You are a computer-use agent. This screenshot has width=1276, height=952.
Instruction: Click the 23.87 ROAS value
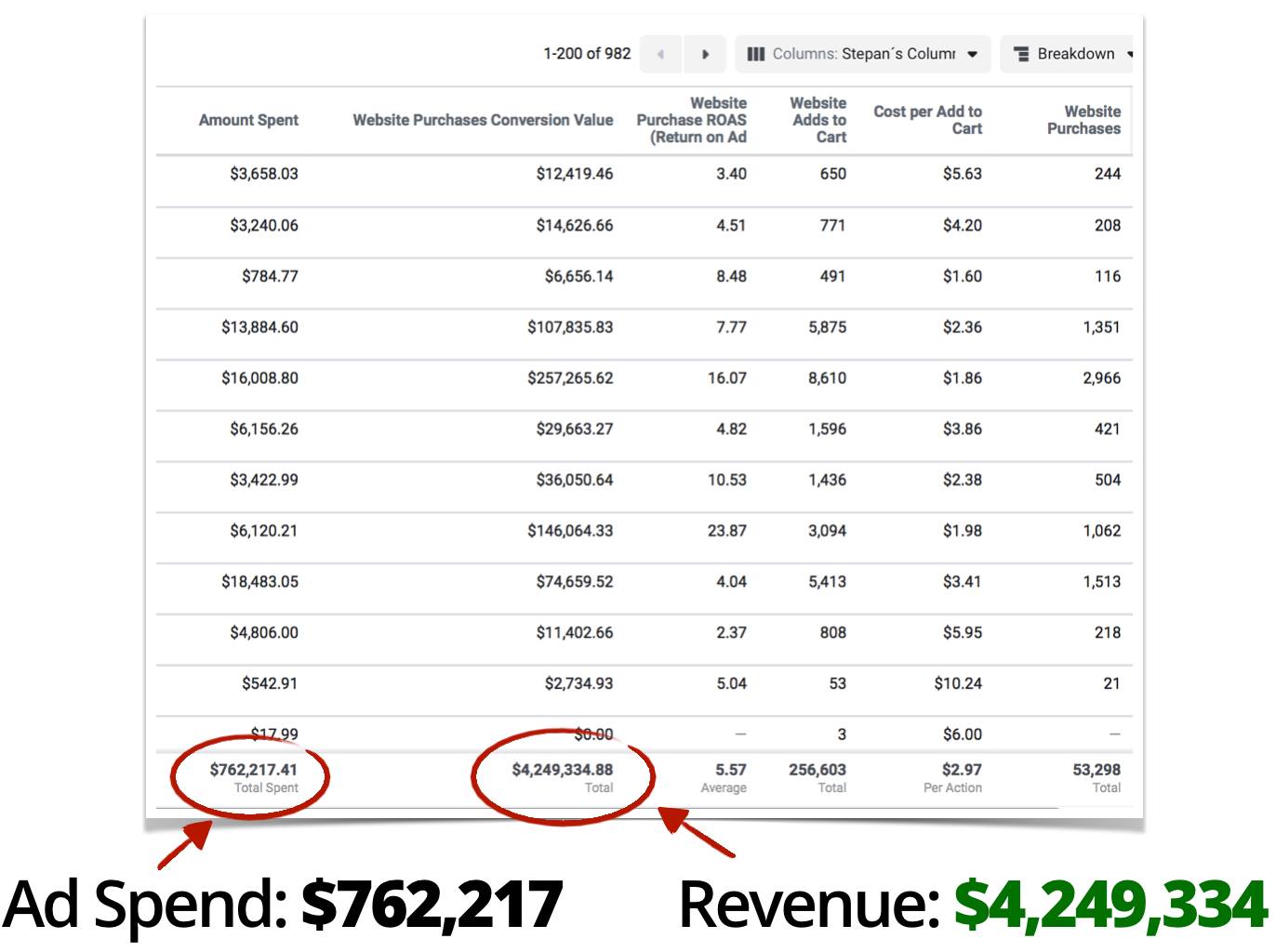coord(726,531)
